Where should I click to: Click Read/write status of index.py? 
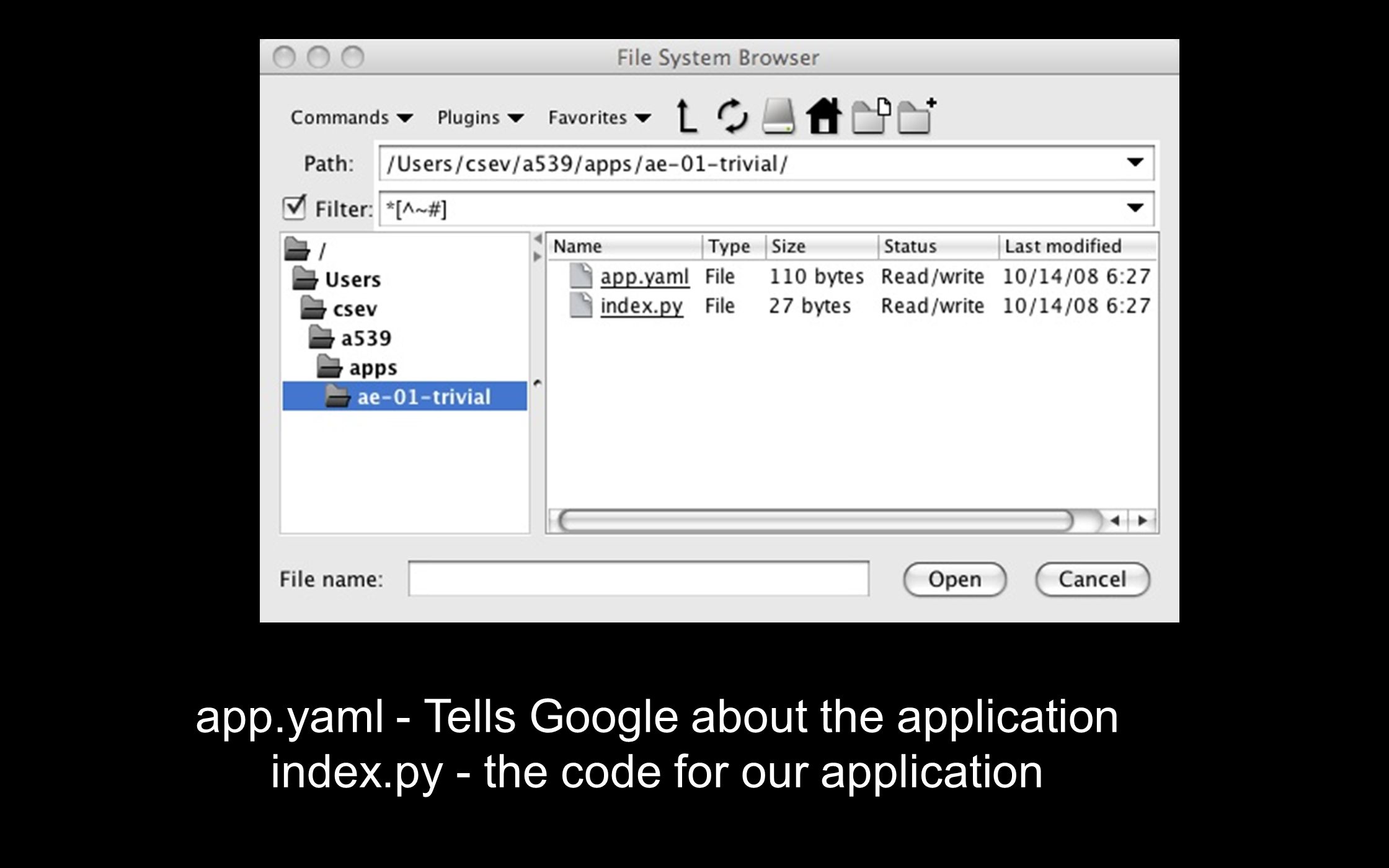pyautogui.click(x=932, y=306)
